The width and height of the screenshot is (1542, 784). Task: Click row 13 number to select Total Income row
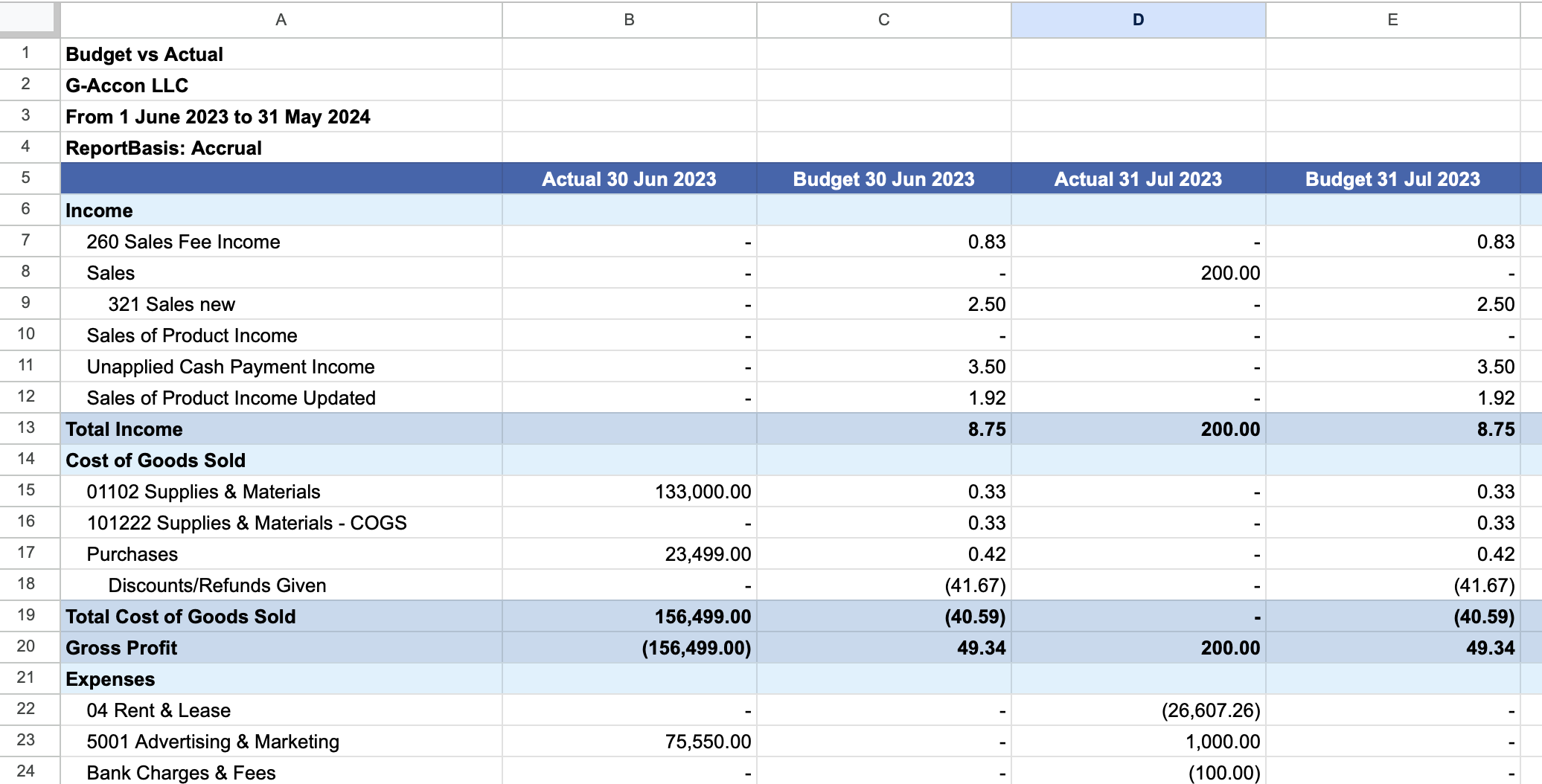pos(28,428)
